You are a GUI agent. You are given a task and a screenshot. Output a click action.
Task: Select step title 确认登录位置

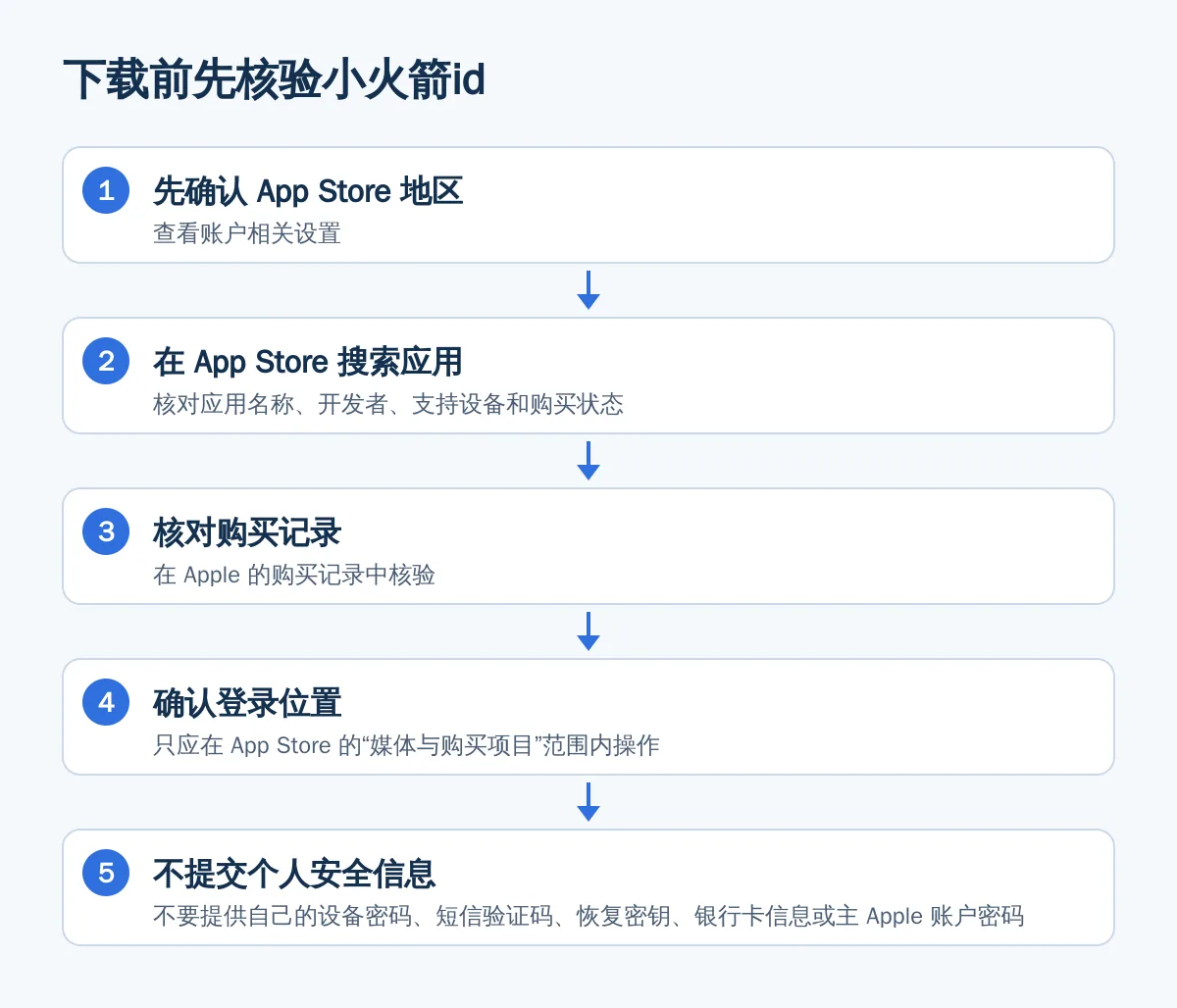pos(247,703)
